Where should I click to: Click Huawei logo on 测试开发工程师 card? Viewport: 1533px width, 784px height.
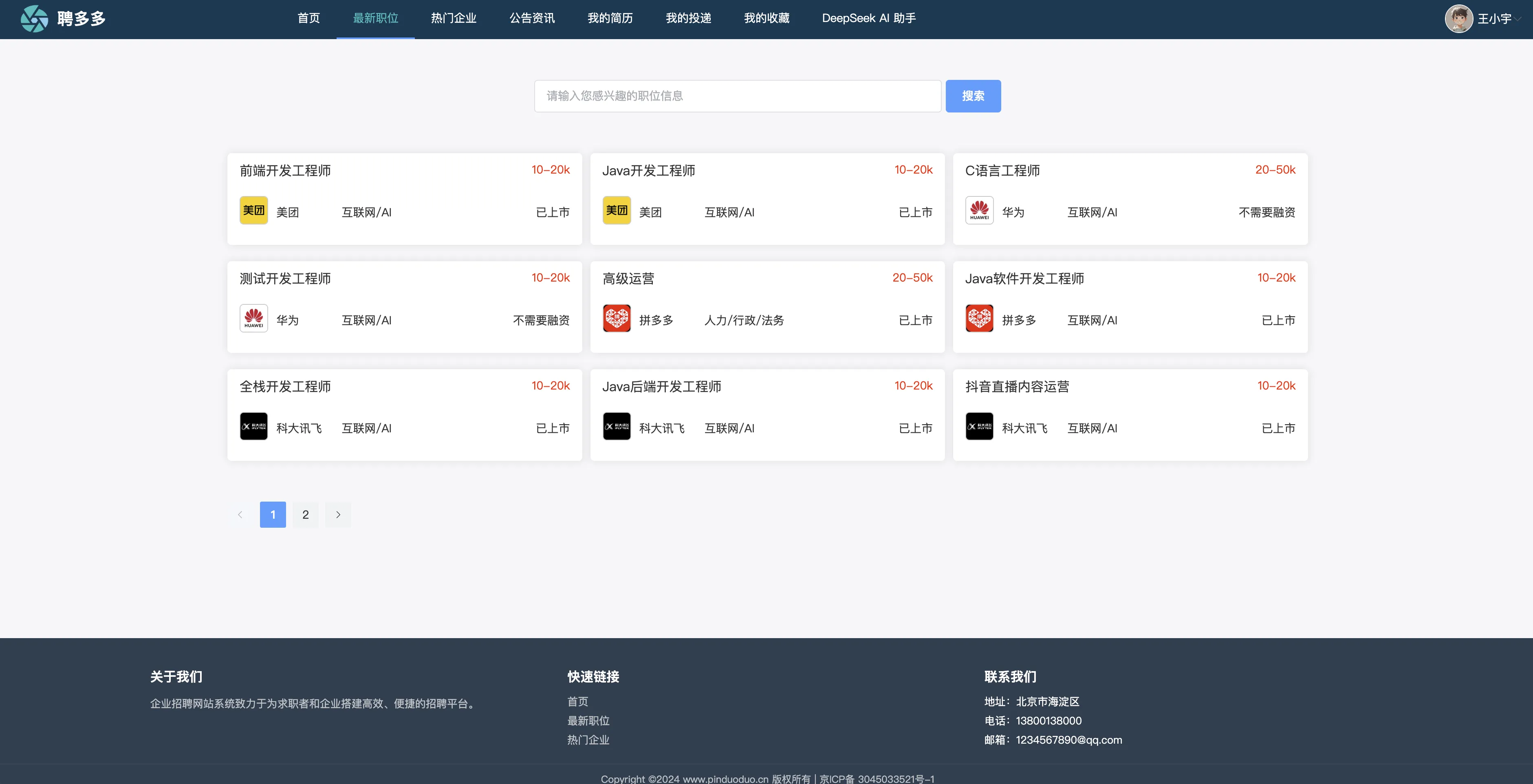click(253, 319)
